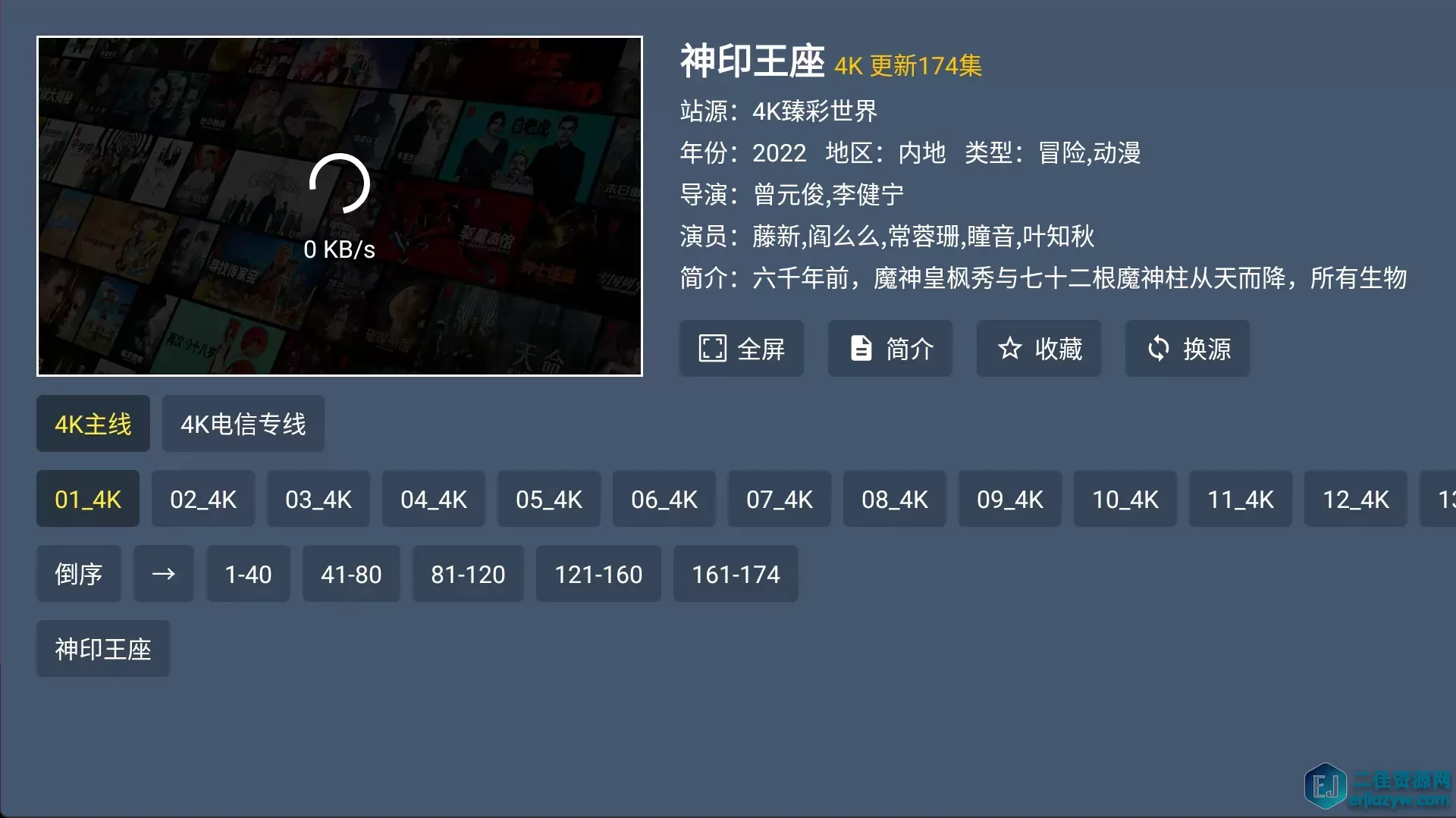Click the document icon for 简介
This screenshot has width=1456, height=818.
[x=861, y=349]
